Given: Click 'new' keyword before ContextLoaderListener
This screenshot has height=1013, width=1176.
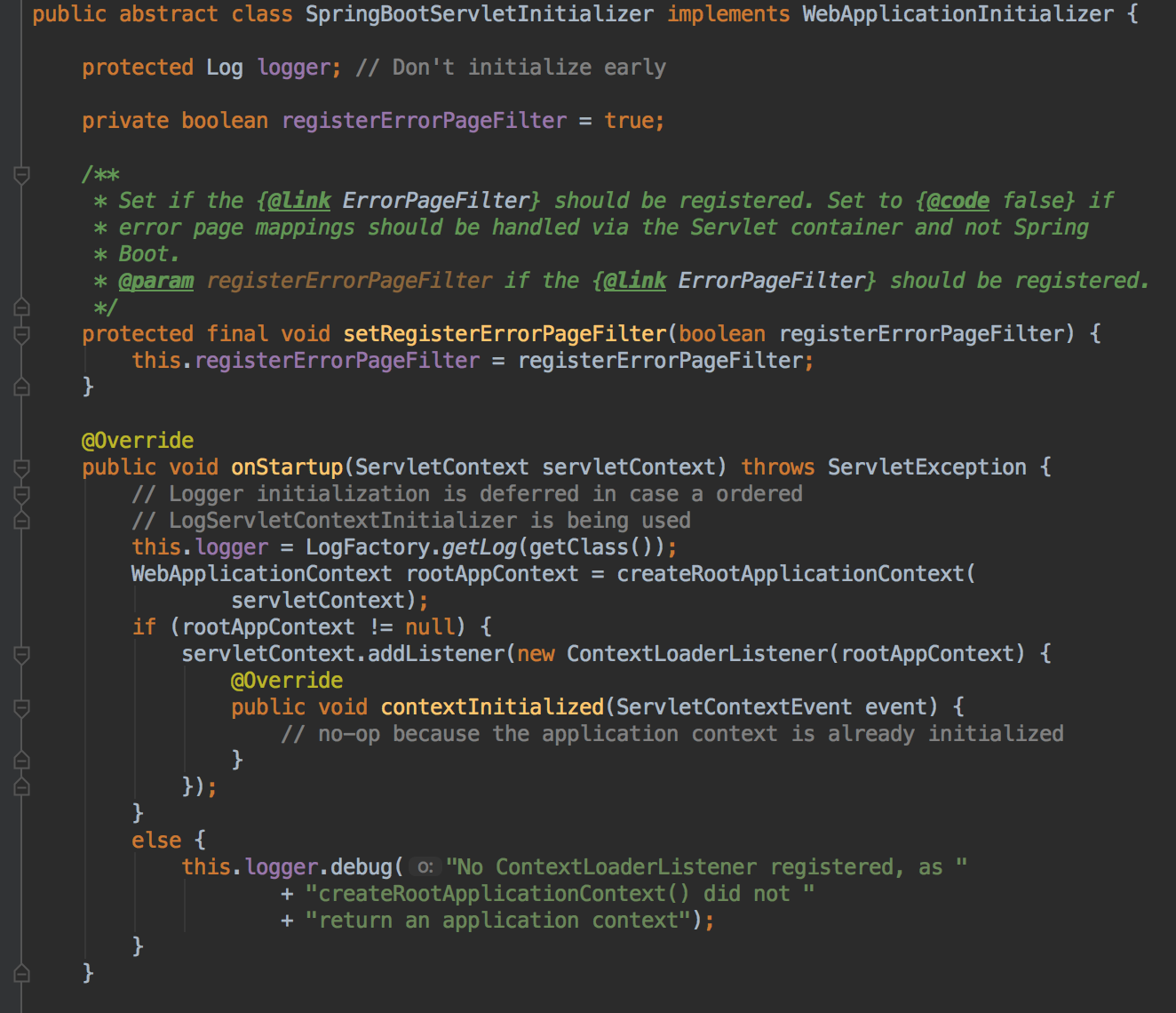Looking at the screenshot, I should tap(536, 654).
